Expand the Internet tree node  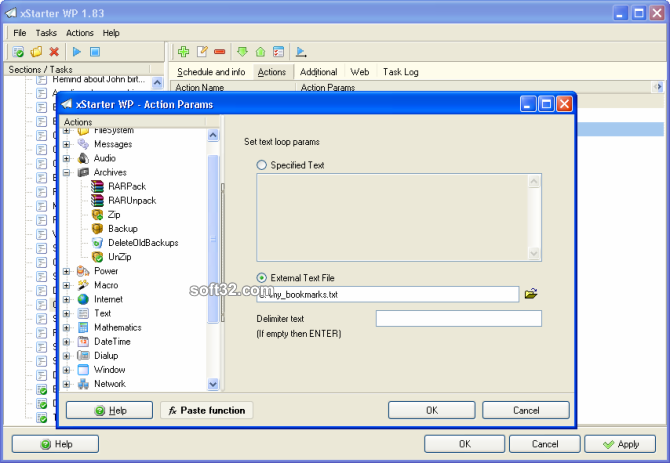[67, 299]
